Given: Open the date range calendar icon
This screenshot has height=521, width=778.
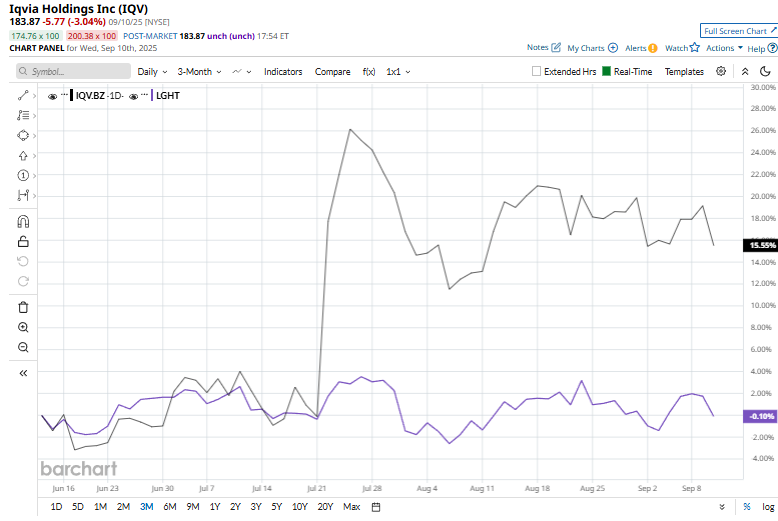Looking at the screenshot, I should [x=376, y=507].
